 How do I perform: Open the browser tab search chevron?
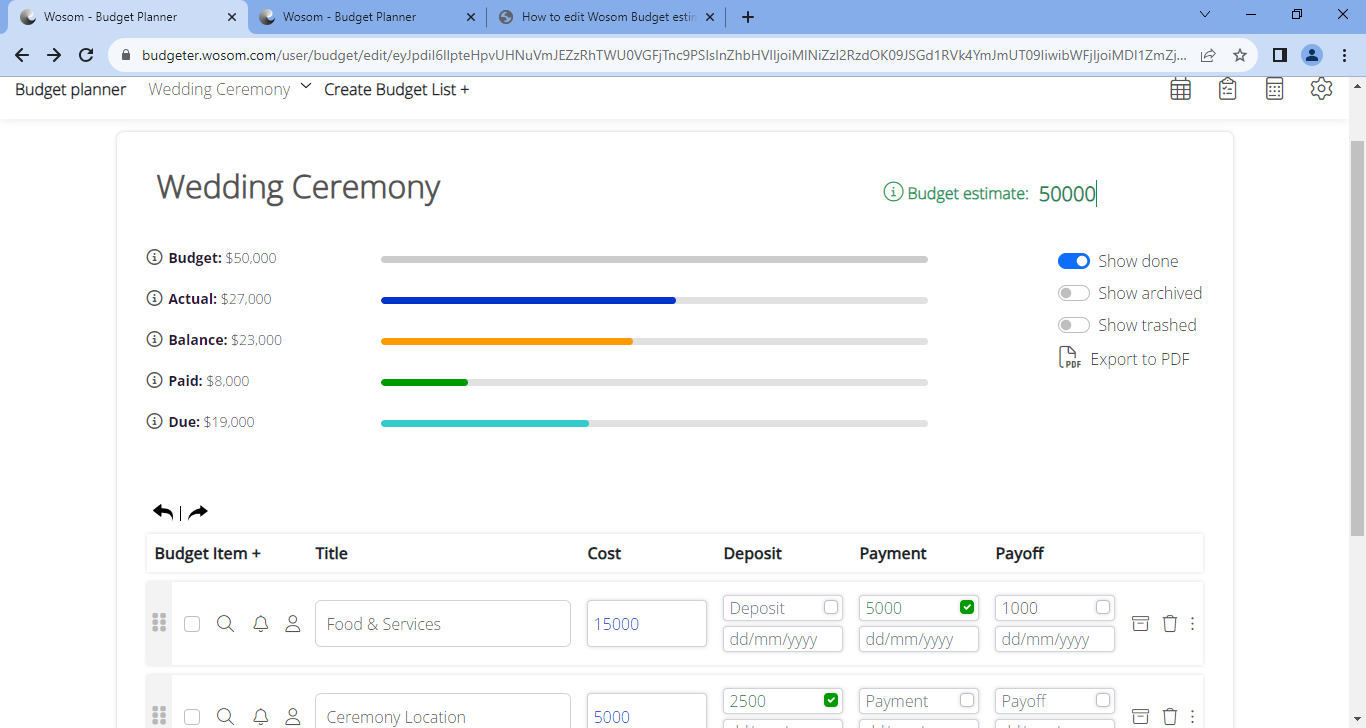[x=1204, y=16]
